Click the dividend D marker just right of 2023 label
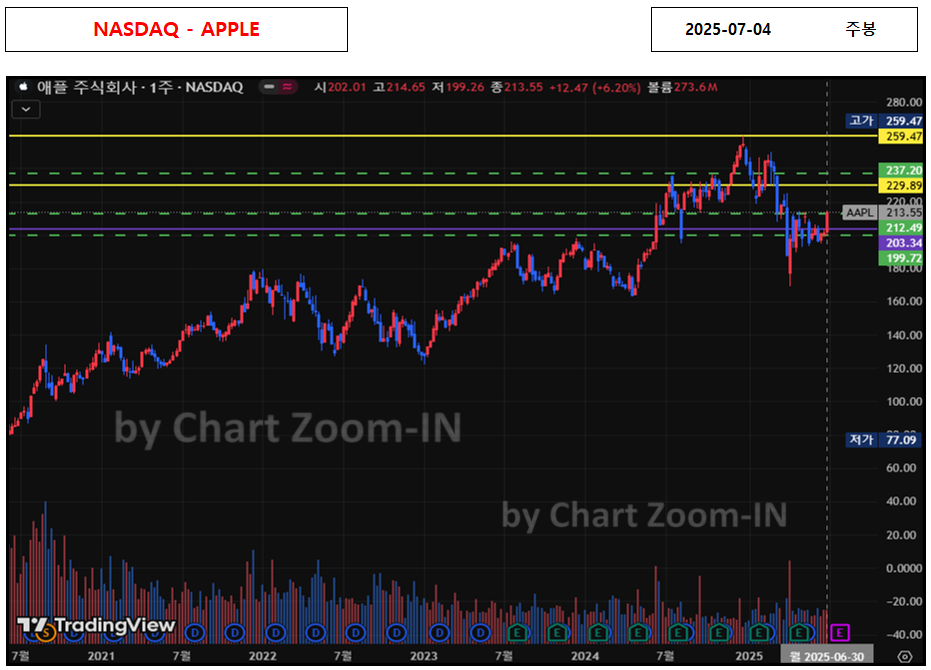Image resolution: width=931 pixels, height=670 pixels. click(x=439, y=633)
